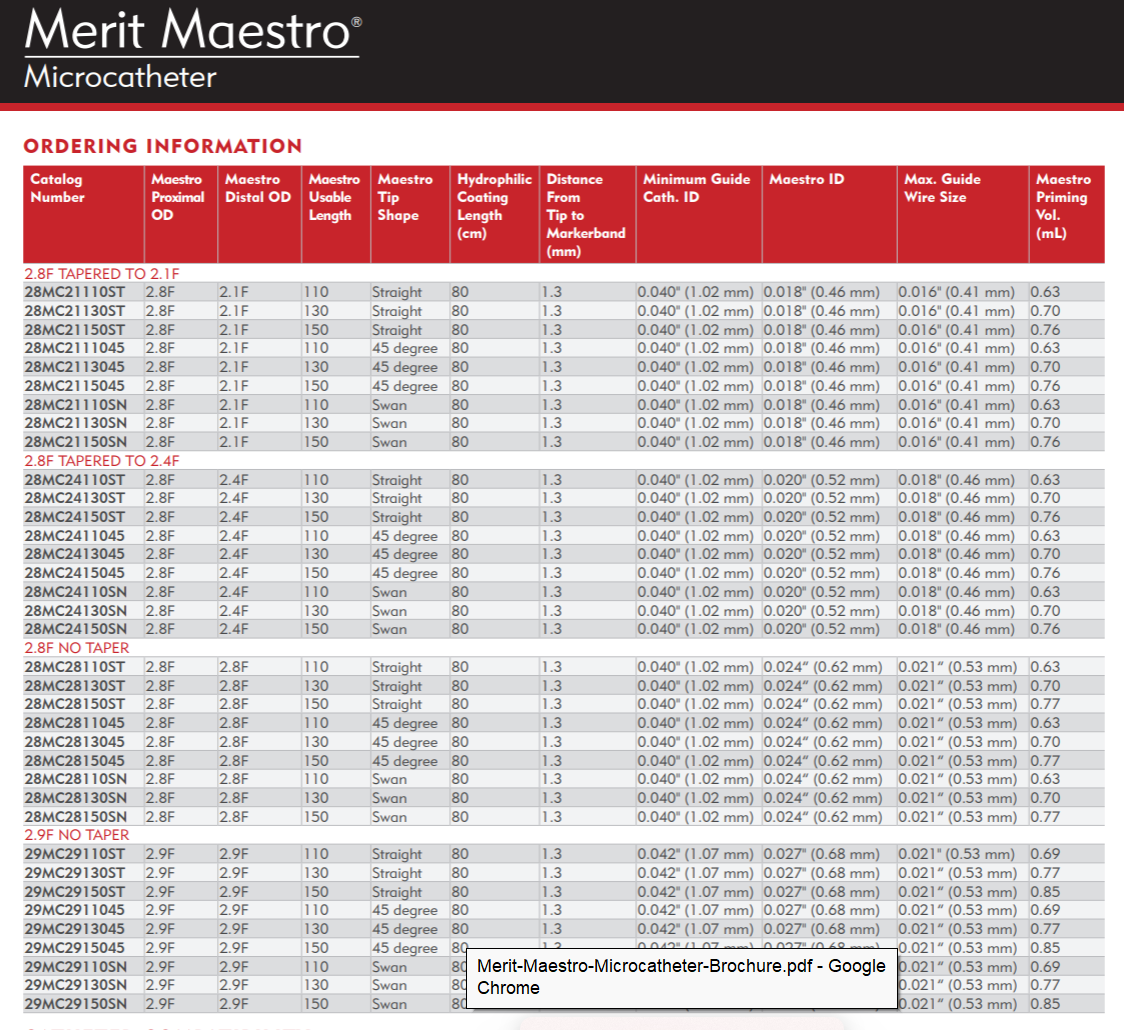Click the Catalog Number column header
1124x1030 pixels.
click(58, 188)
